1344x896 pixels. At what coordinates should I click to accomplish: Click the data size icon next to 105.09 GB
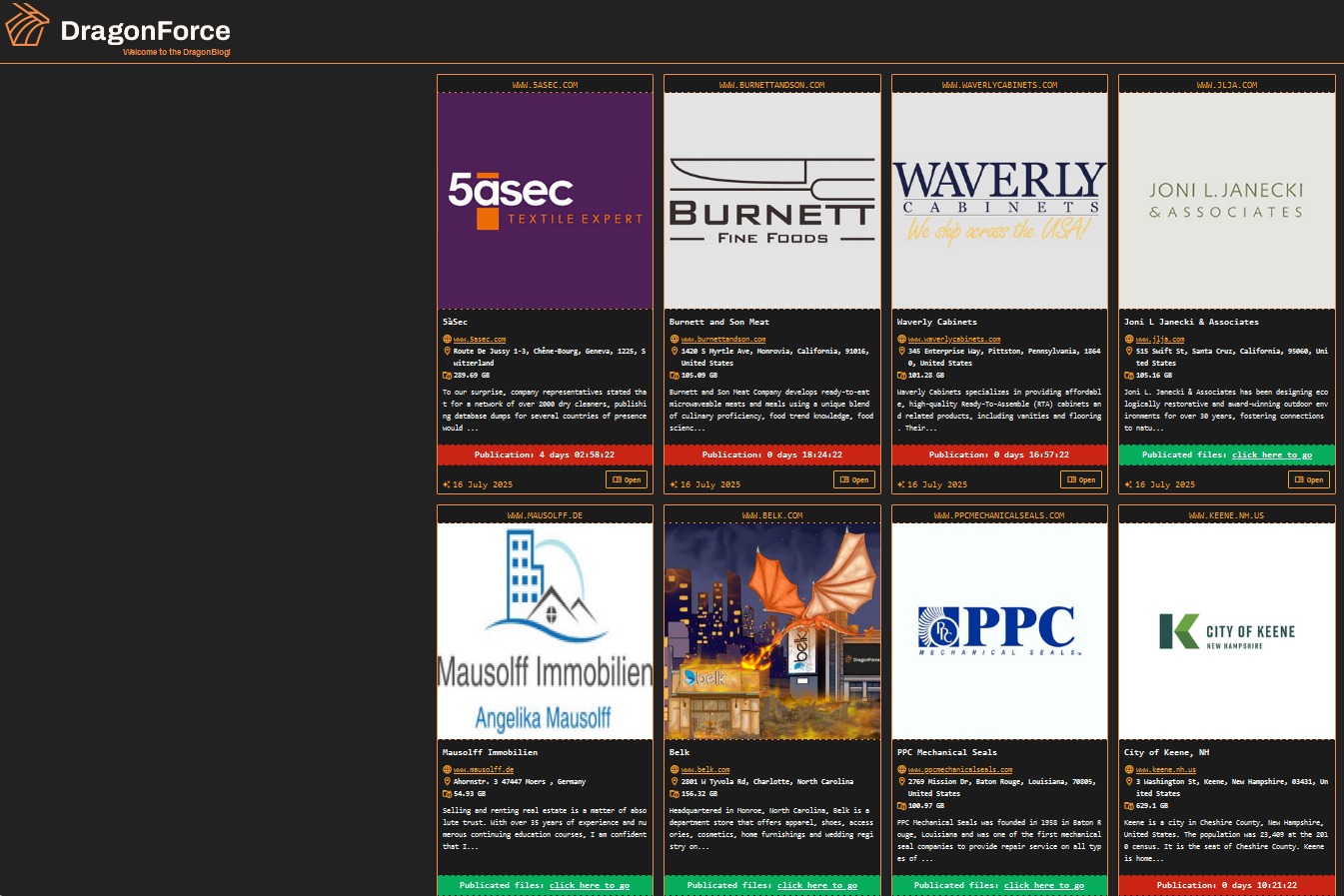tap(674, 376)
